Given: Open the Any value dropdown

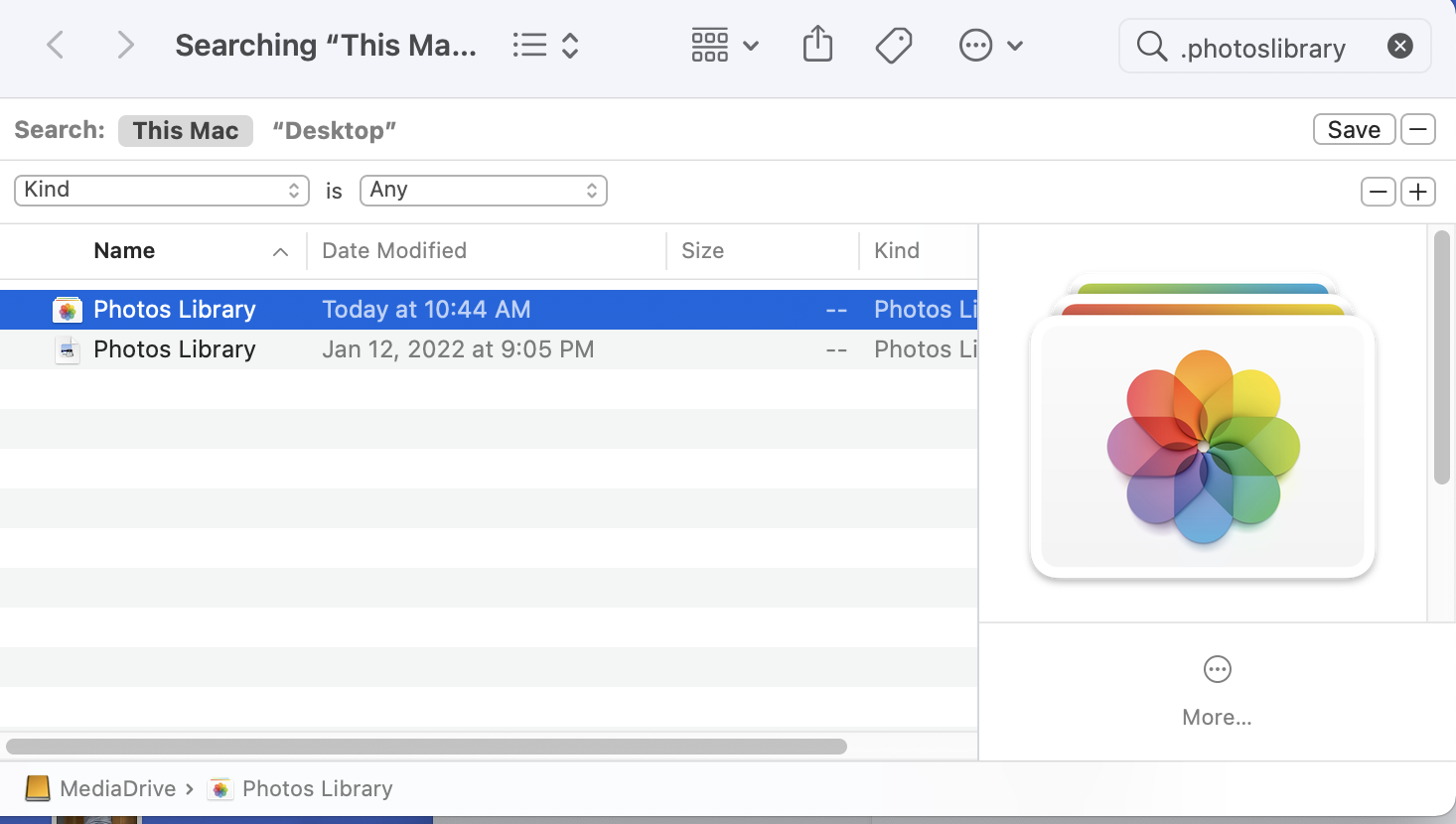Looking at the screenshot, I should tap(484, 190).
